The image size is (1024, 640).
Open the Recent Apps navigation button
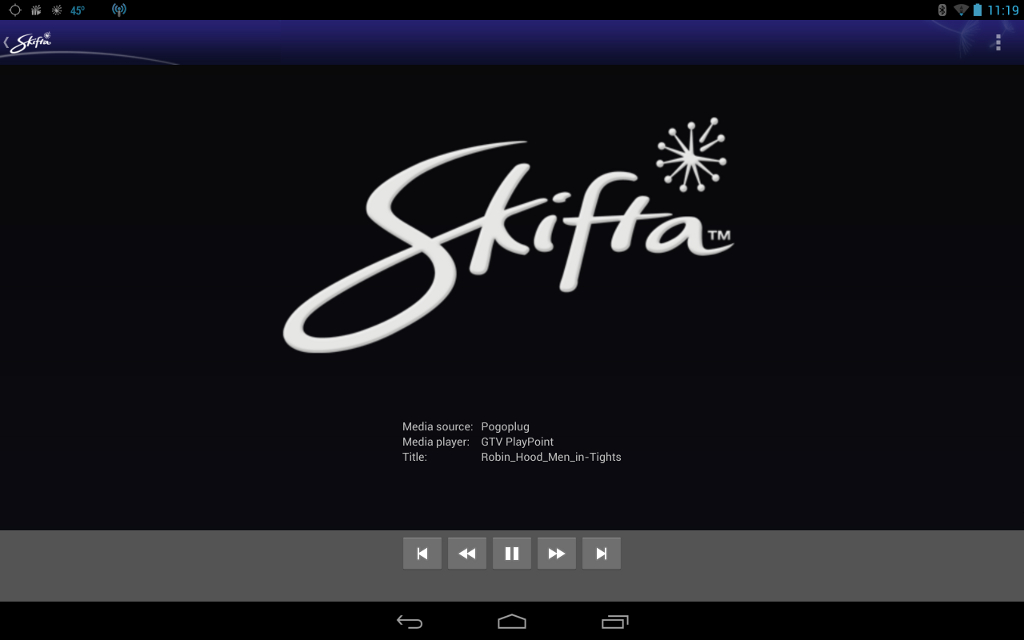[x=615, y=621]
